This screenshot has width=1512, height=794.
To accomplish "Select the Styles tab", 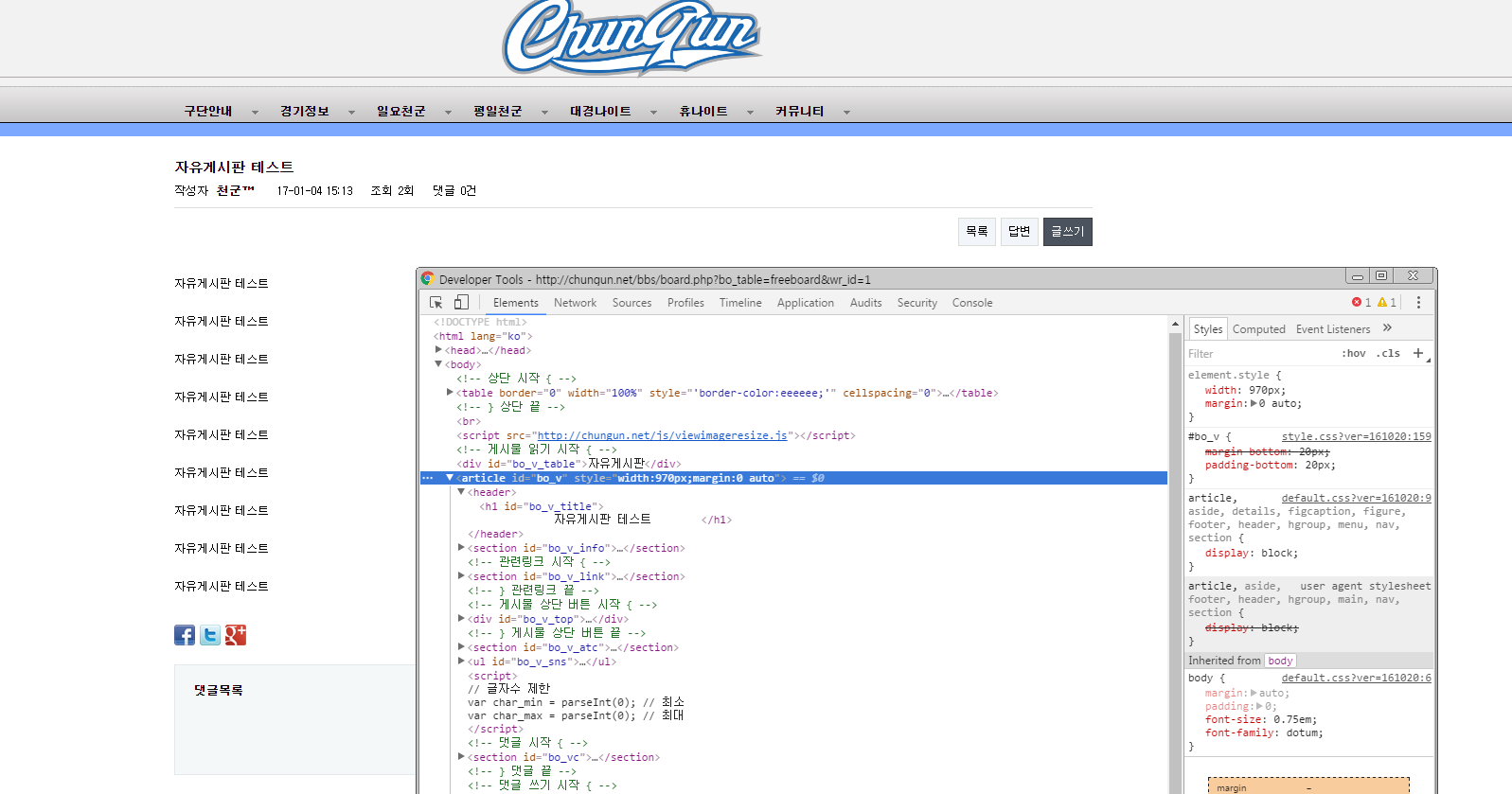I will [1207, 329].
